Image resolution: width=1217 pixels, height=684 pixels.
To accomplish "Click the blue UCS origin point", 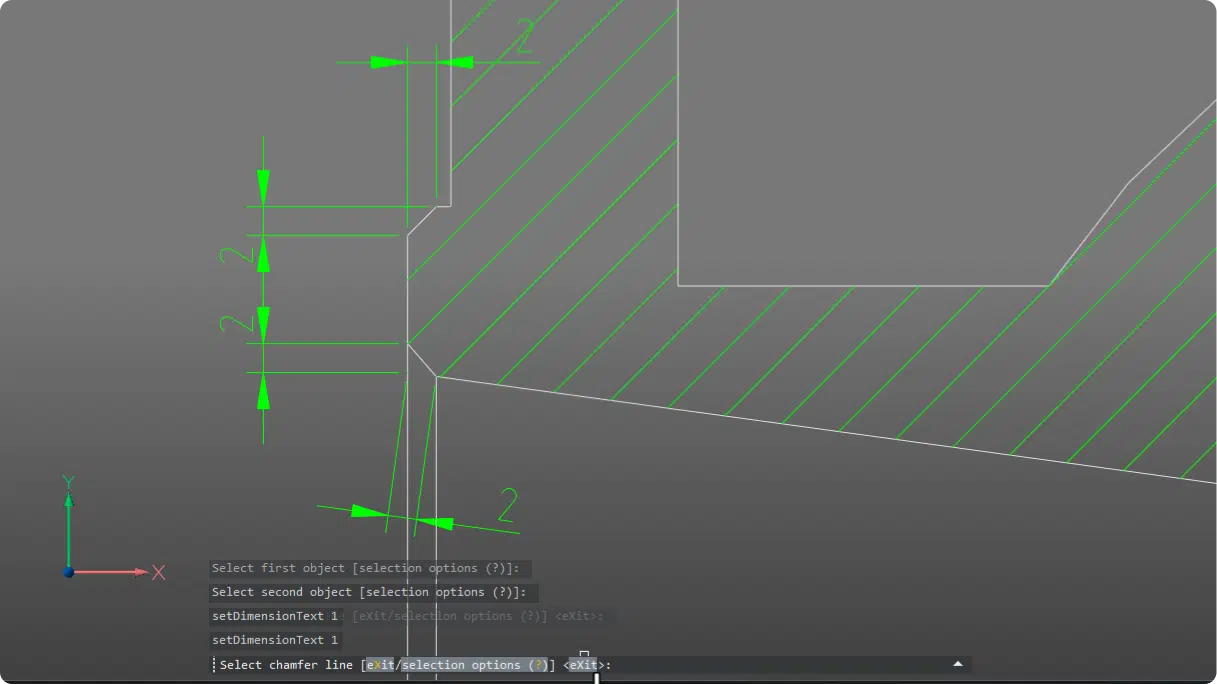I will 68,572.
